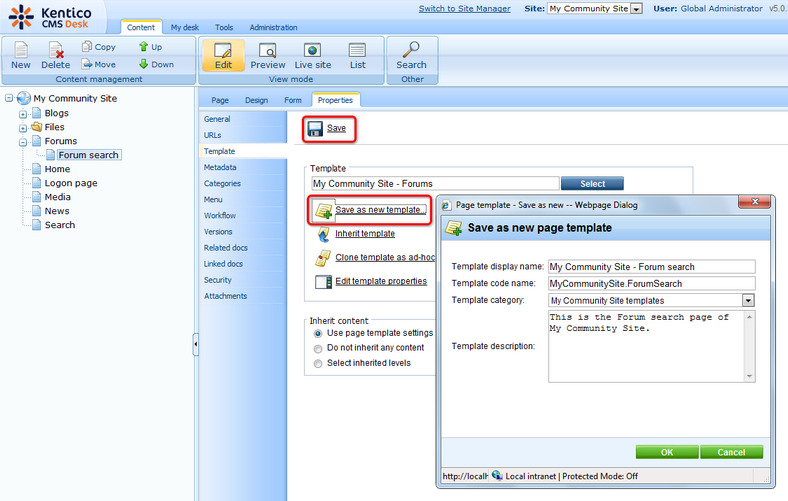Open the Tools main tab
The height and width of the screenshot is (501, 788).
(x=224, y=27)
